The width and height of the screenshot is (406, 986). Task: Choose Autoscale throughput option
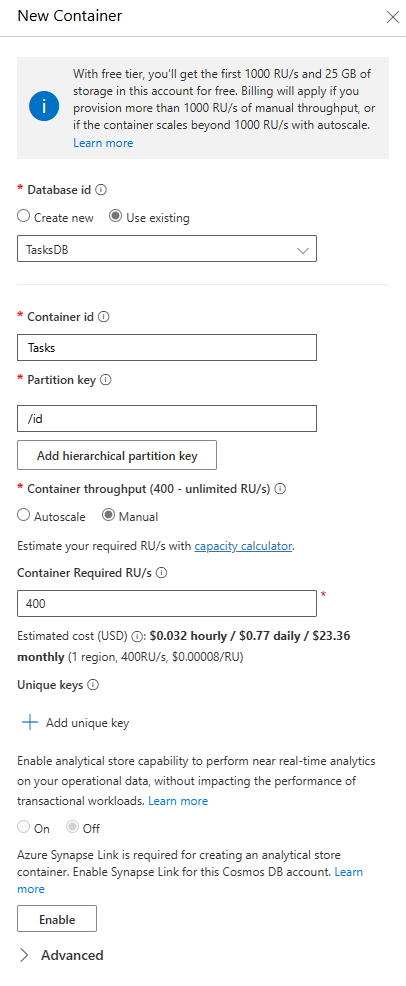(23, 516)
